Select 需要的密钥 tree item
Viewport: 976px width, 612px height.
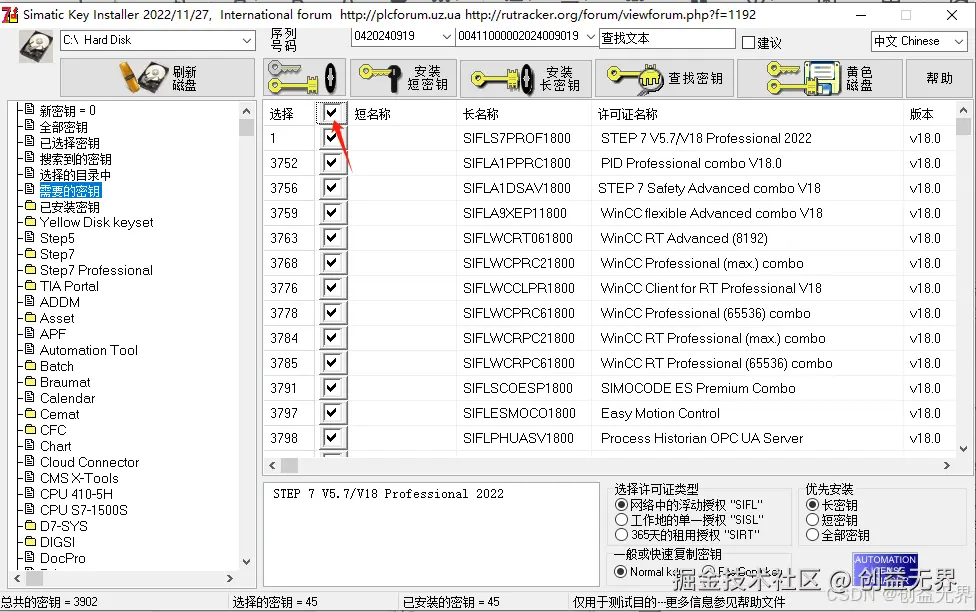pos(70,191)
